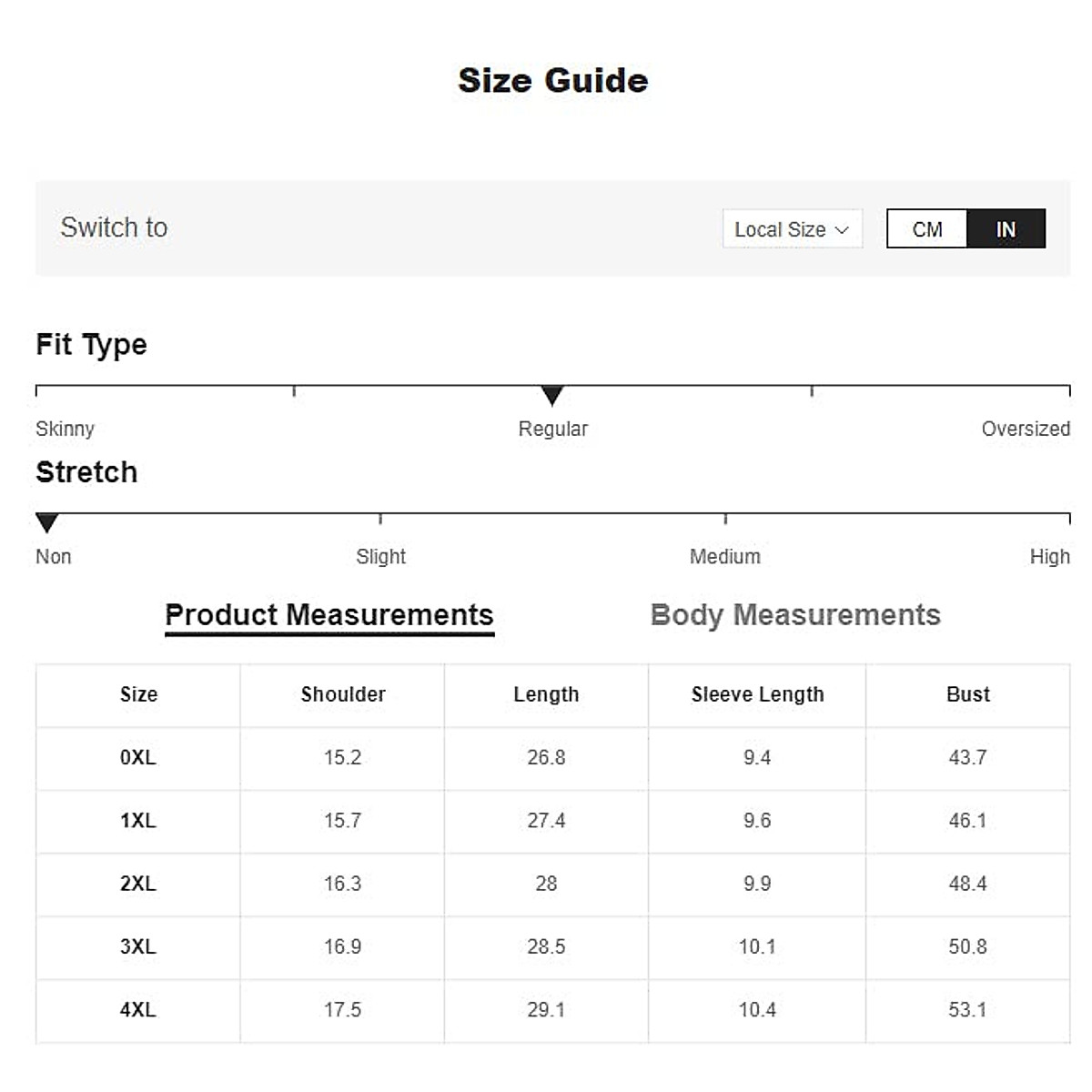Click the Sleeve Length column header

757,694
